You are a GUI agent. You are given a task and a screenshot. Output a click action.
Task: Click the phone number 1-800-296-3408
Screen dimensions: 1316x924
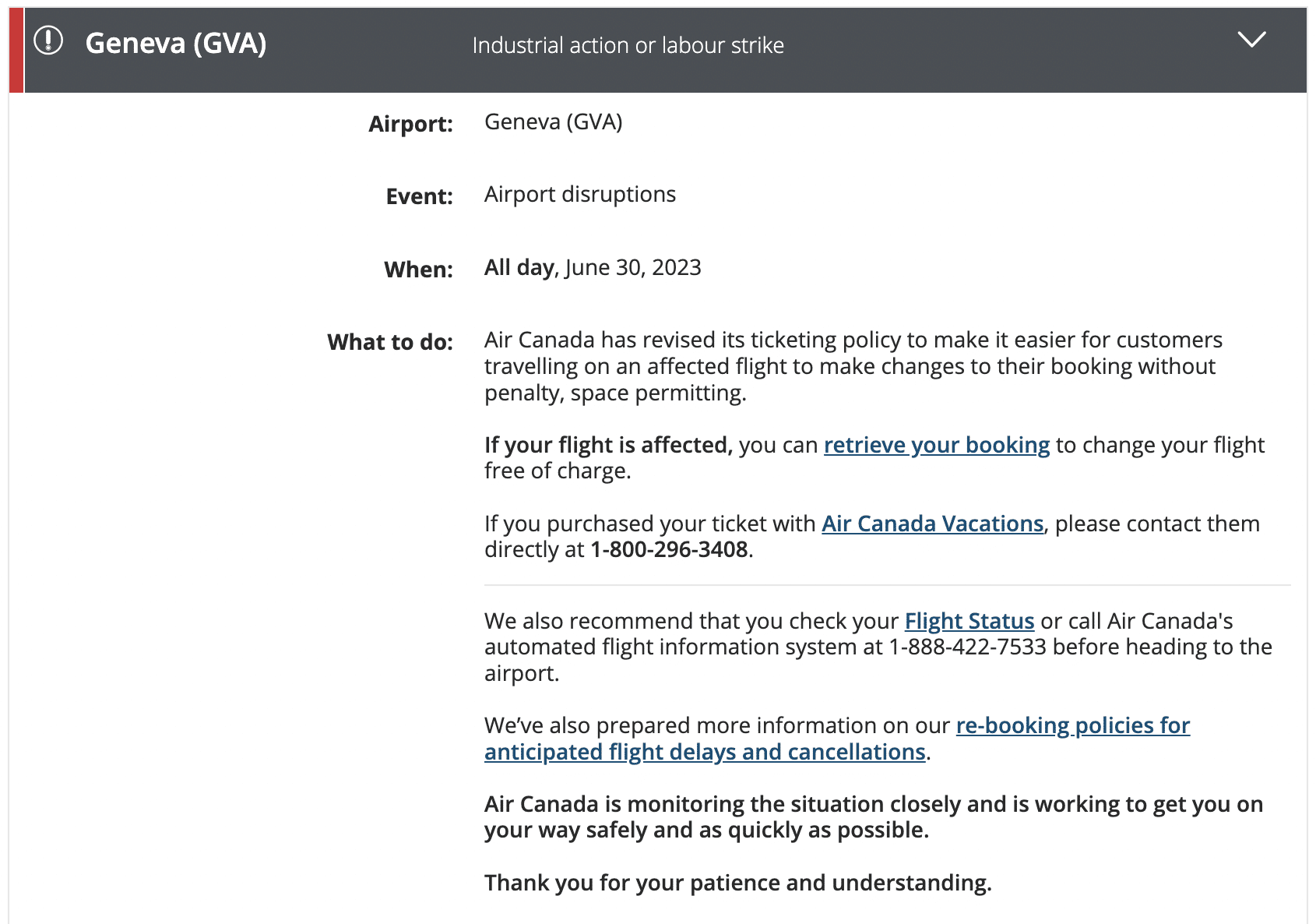click(x=669, y=550)
